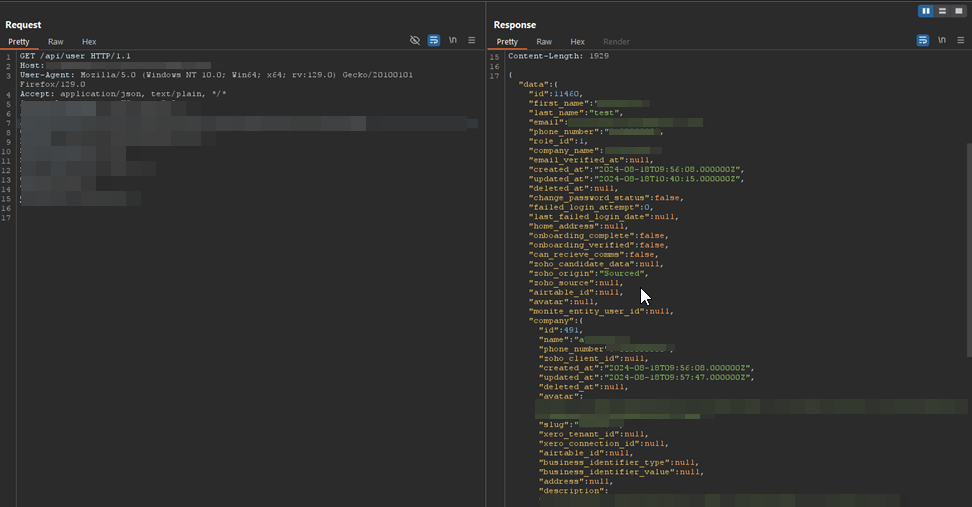Open the Response panel hamburger options menu
Screen dimensions: 972x507
[x=959, y=41]
